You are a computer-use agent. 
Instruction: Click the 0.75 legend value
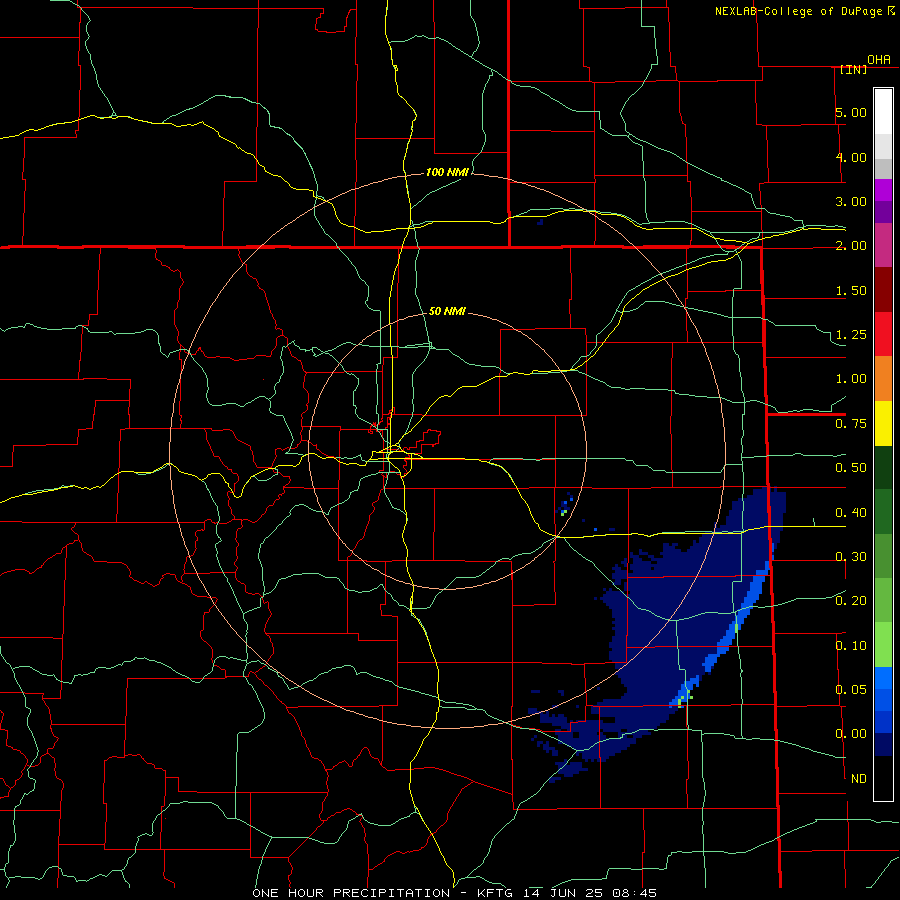click(x=851, y=424)
